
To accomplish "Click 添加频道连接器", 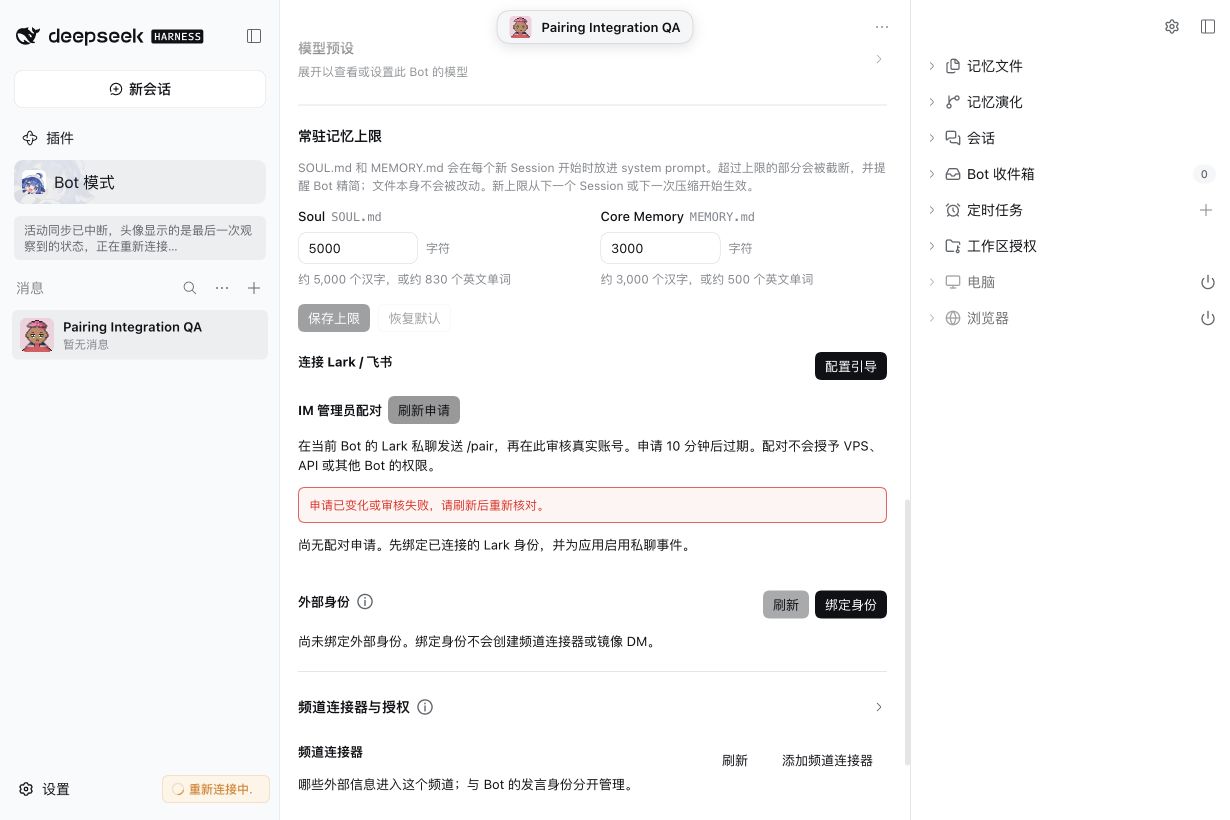I will pyautogui.click(x=827, y=760).
